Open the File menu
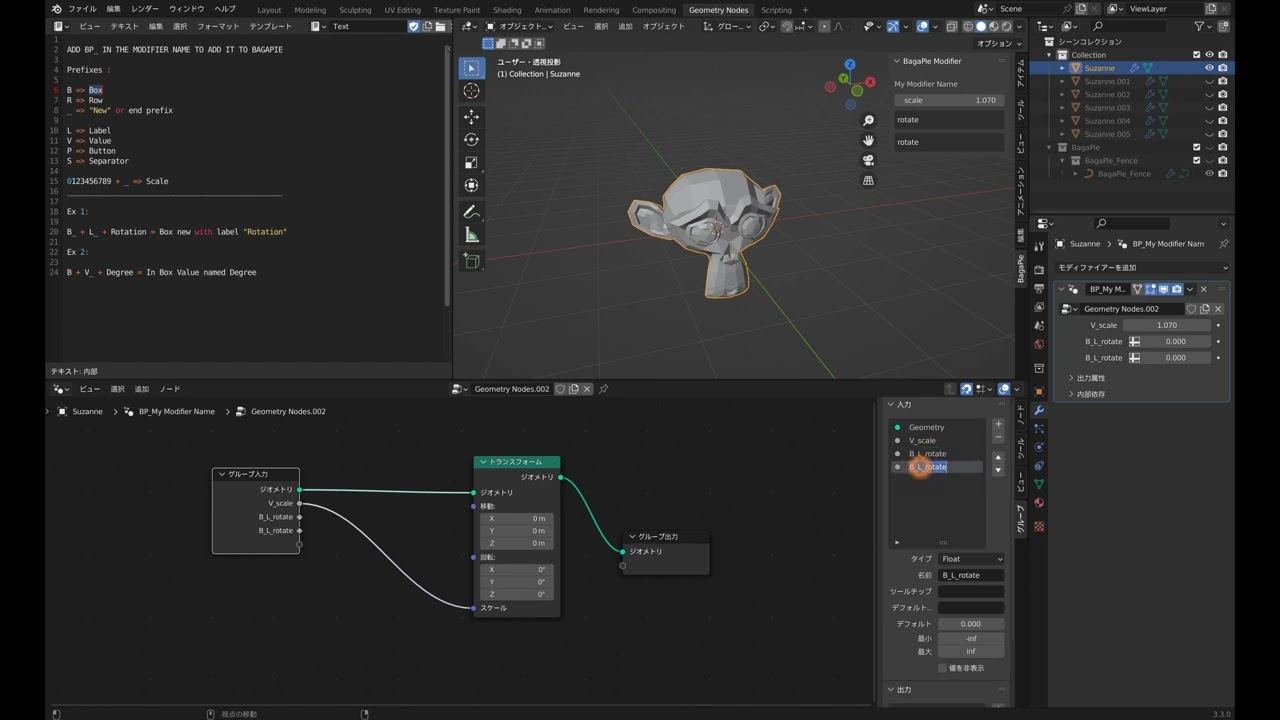The height and width of the screenshot is (720, 1280). pyautogui.click(x=82, y=9)
